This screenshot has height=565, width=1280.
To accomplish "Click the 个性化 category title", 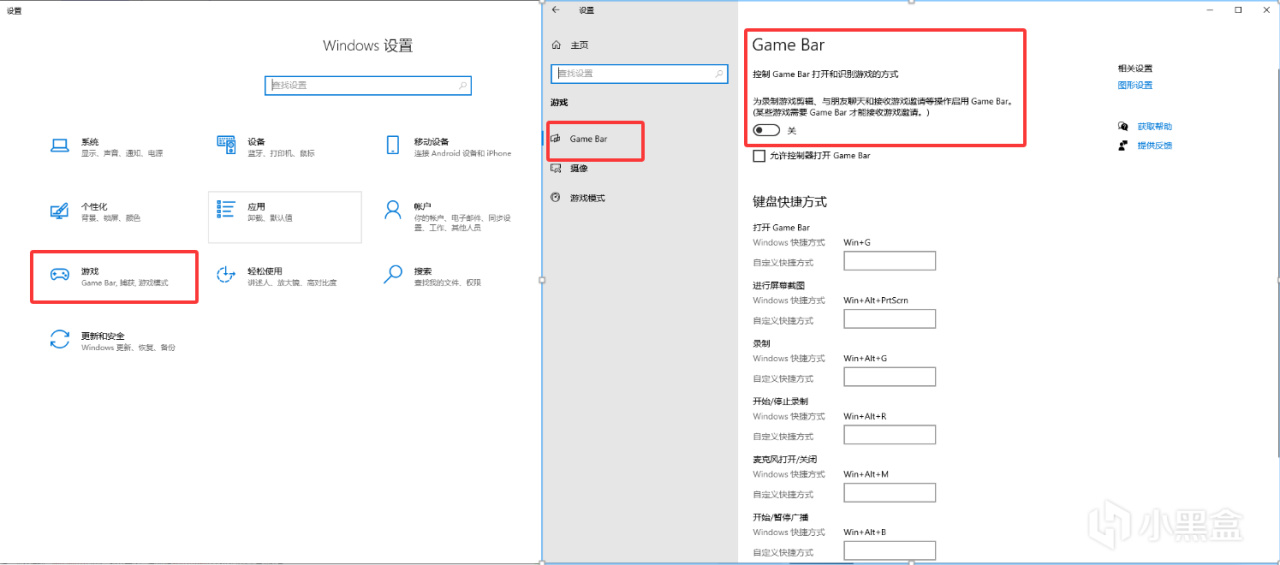I will point(94,206).
